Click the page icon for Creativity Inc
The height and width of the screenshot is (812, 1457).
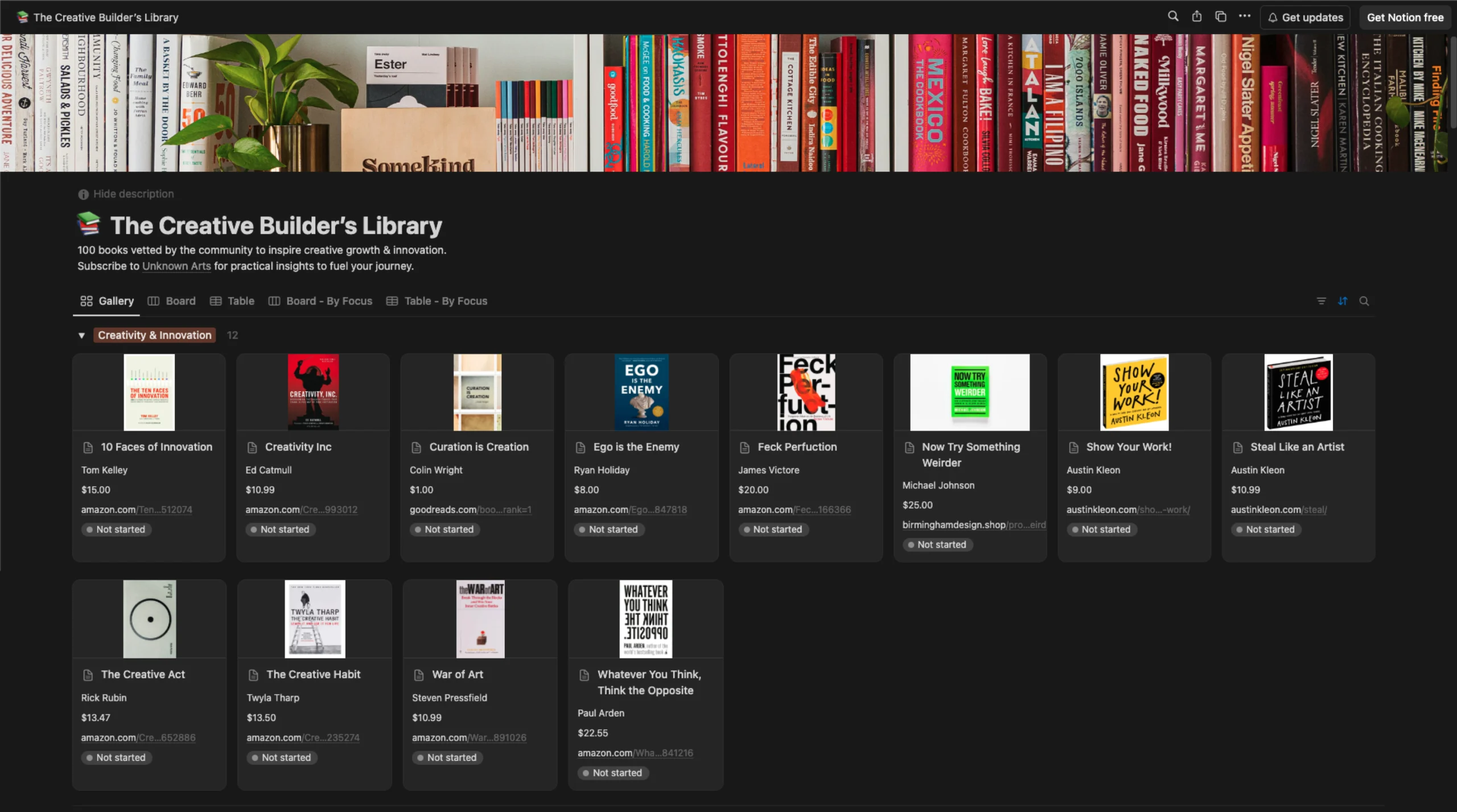tap(252, 447)
